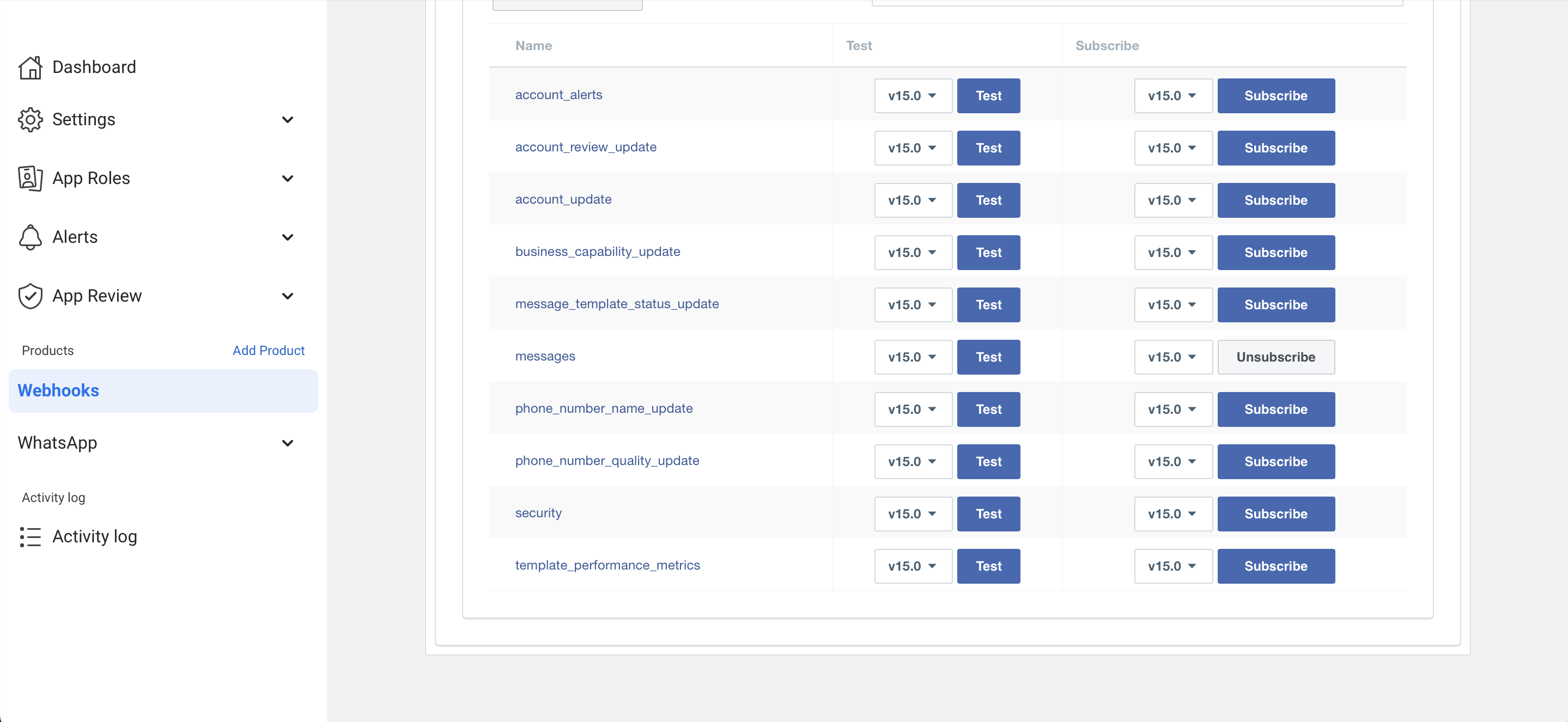Click the Dashboard house icon

30,68
